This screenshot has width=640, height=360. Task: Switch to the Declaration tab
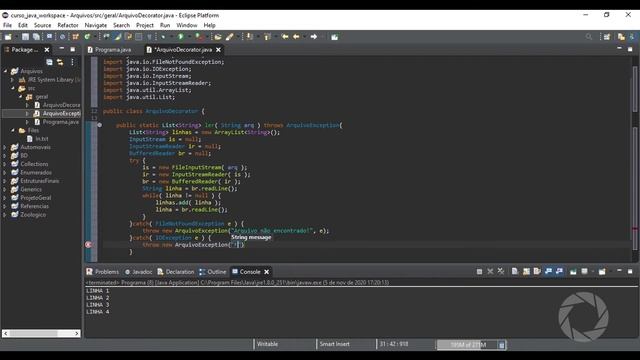pyautogui.click(x=176, y=272)
